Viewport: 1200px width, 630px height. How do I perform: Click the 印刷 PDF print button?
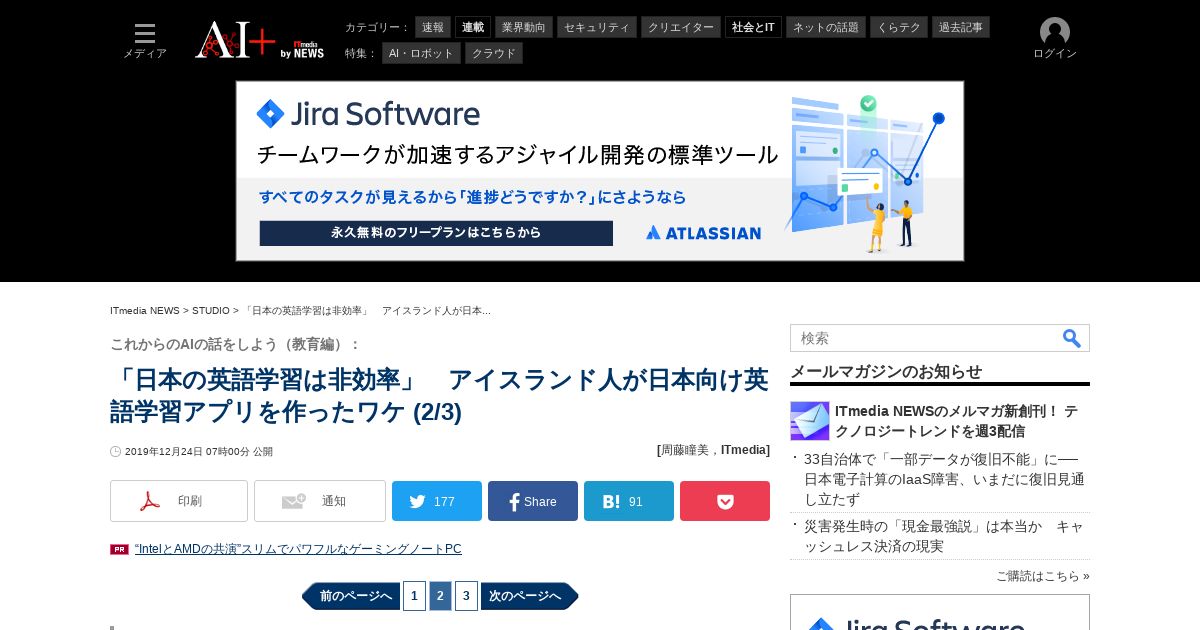pos(179,501)
